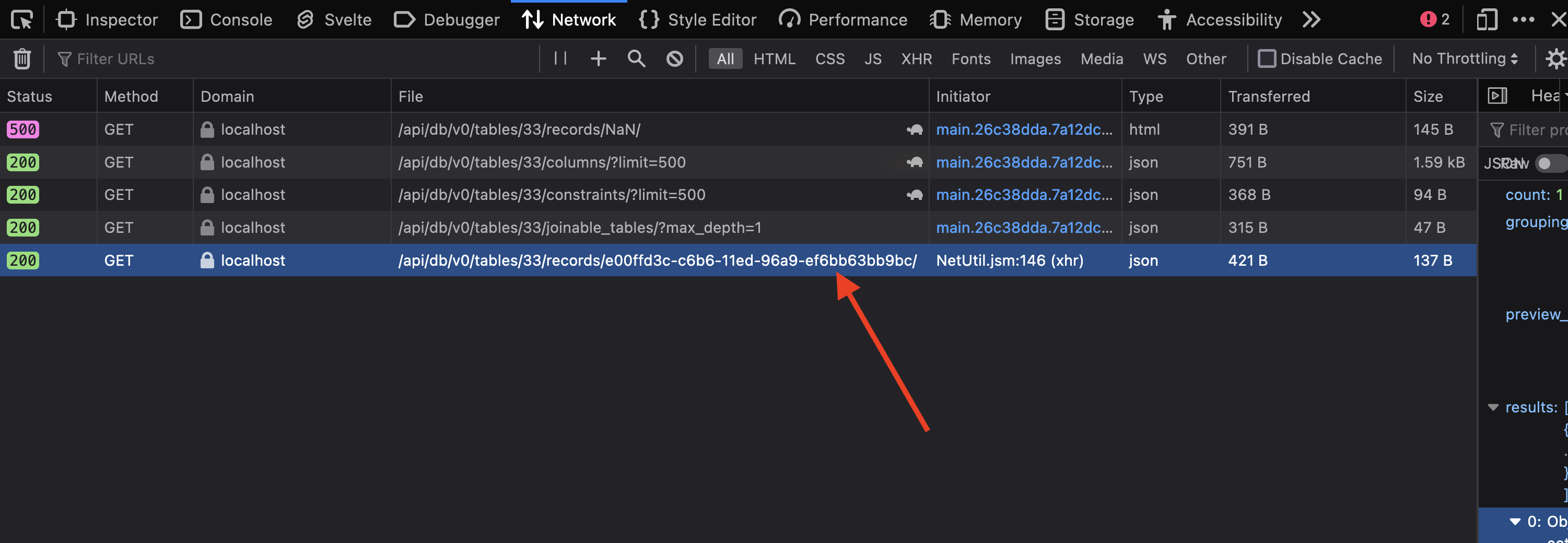The width and height of the screenshot is (1568, 543).
Task: Open a new request with the plus icon
Action: (599, 58)
